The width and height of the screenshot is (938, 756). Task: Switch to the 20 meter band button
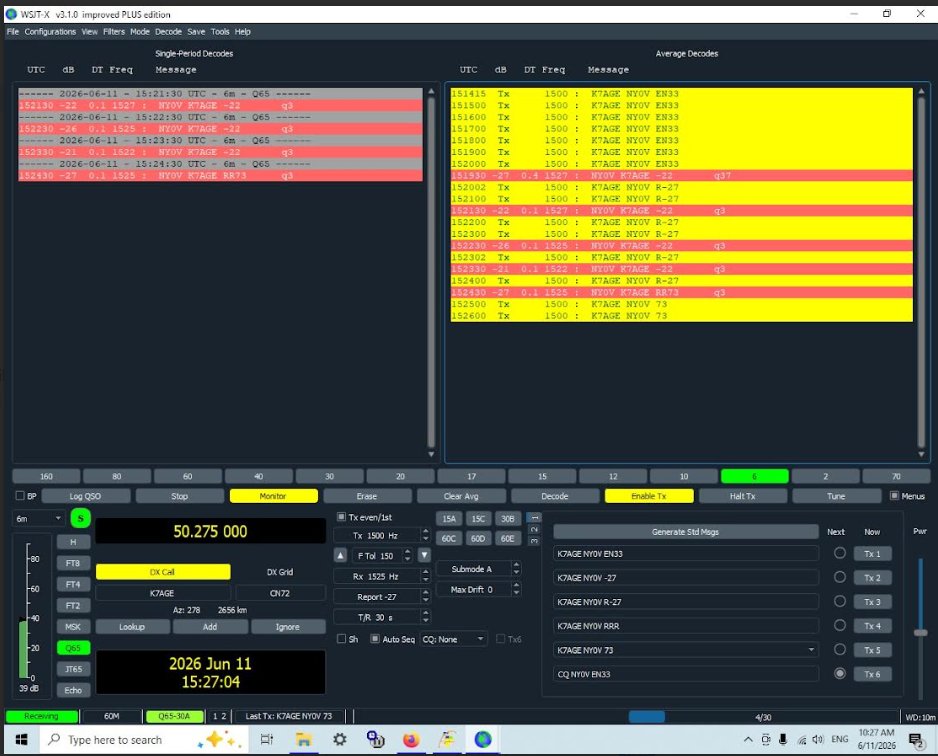400,476
